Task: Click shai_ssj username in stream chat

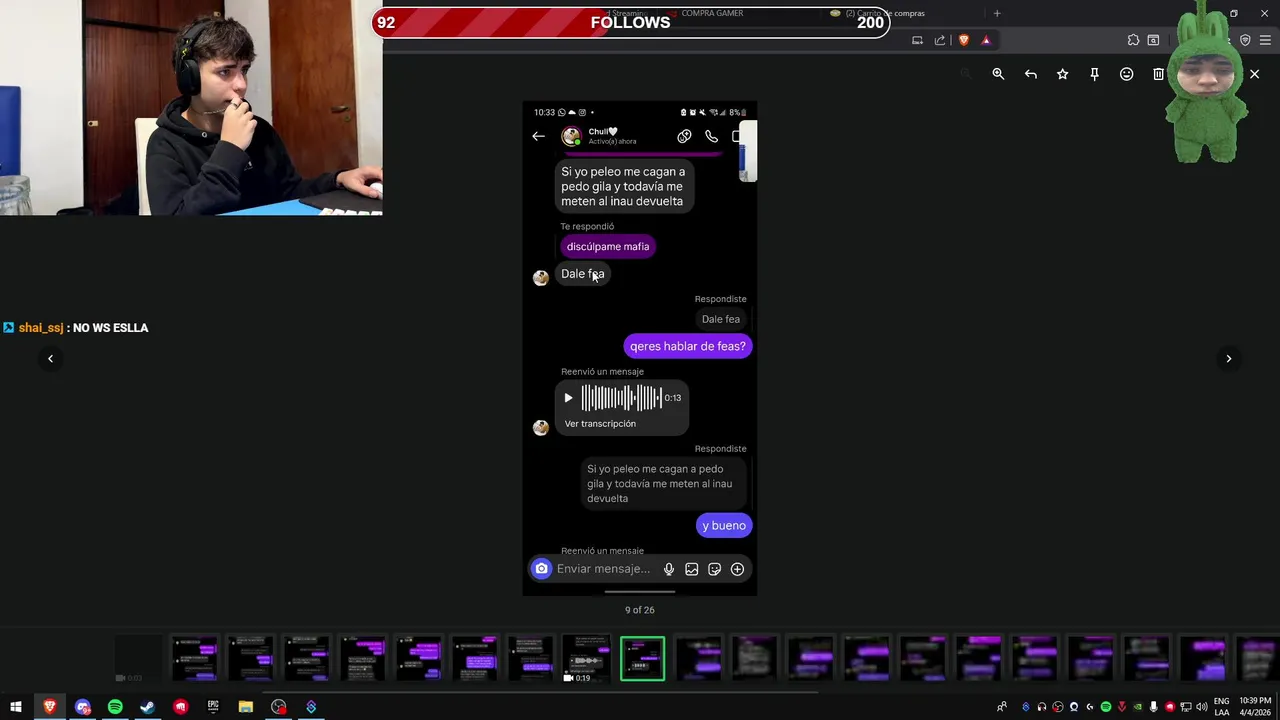Action: tap(41, 328)
